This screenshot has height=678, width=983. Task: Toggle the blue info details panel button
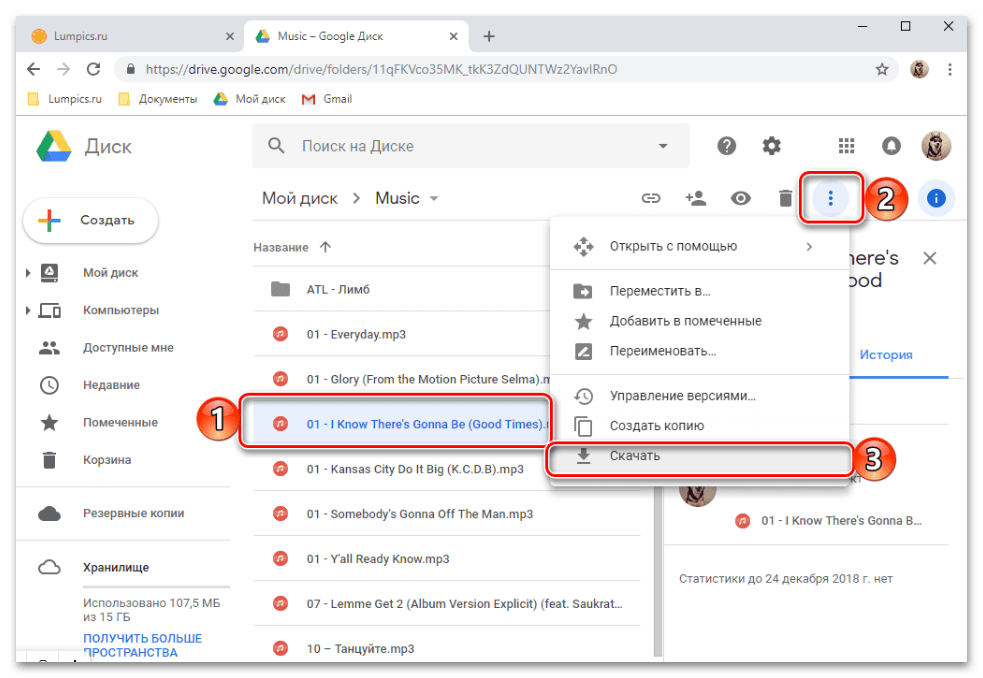(936, 198)
